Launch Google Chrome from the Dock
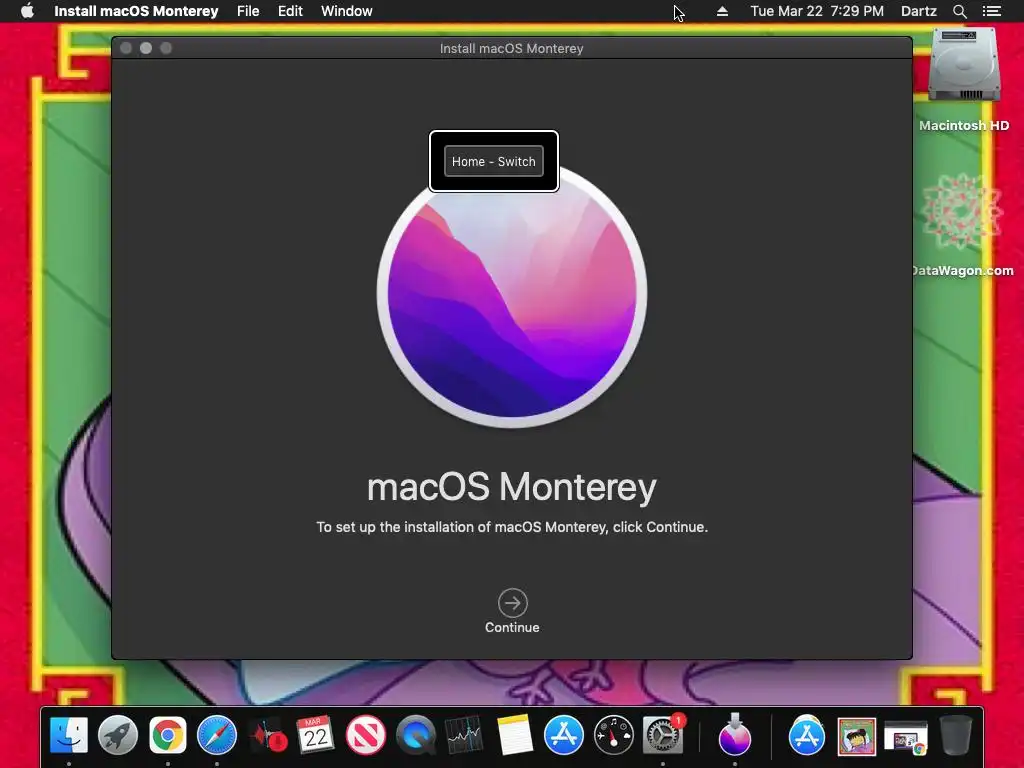 click(x=168, y=735)
